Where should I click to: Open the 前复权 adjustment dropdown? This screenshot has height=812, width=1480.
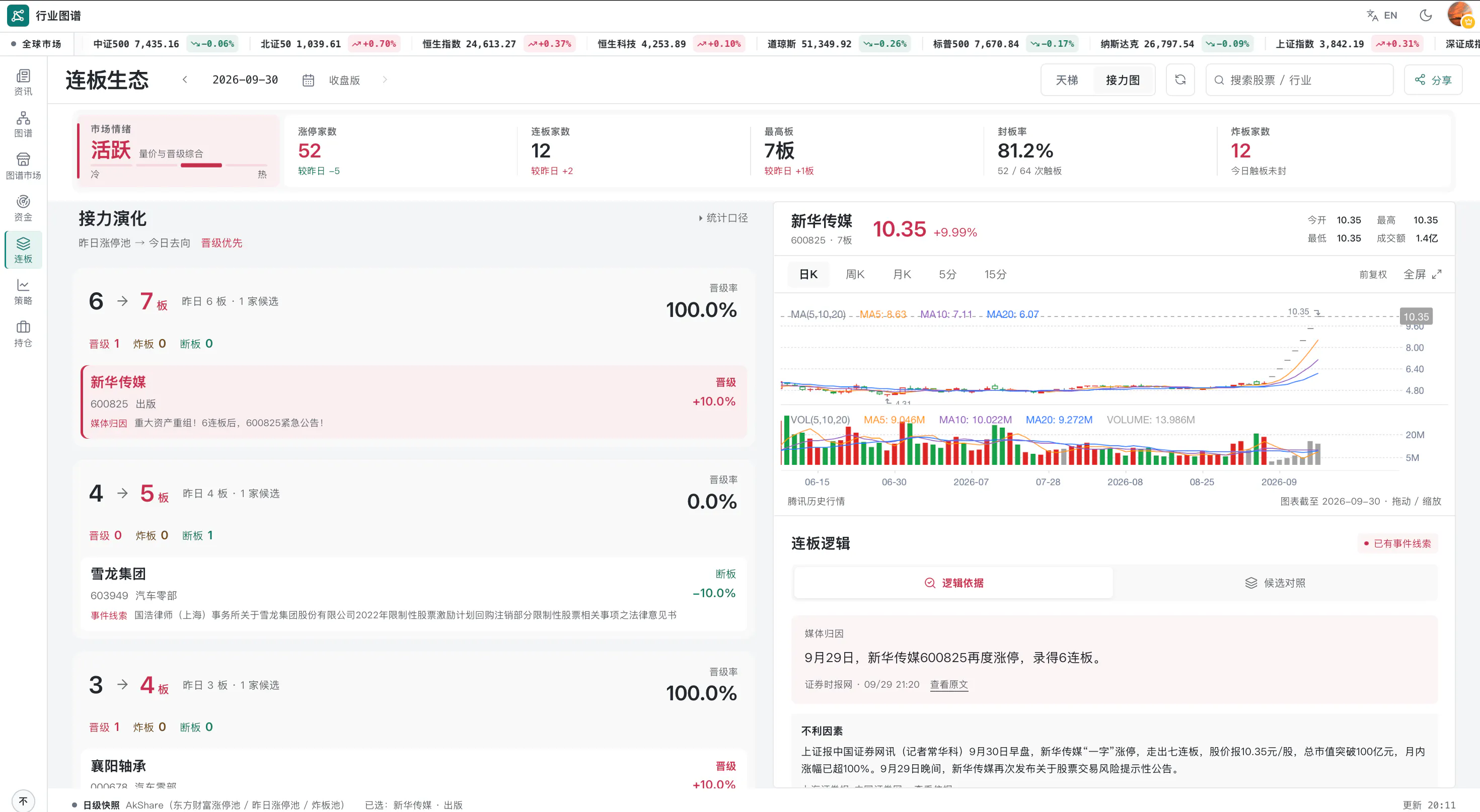tap(1373, 275)
